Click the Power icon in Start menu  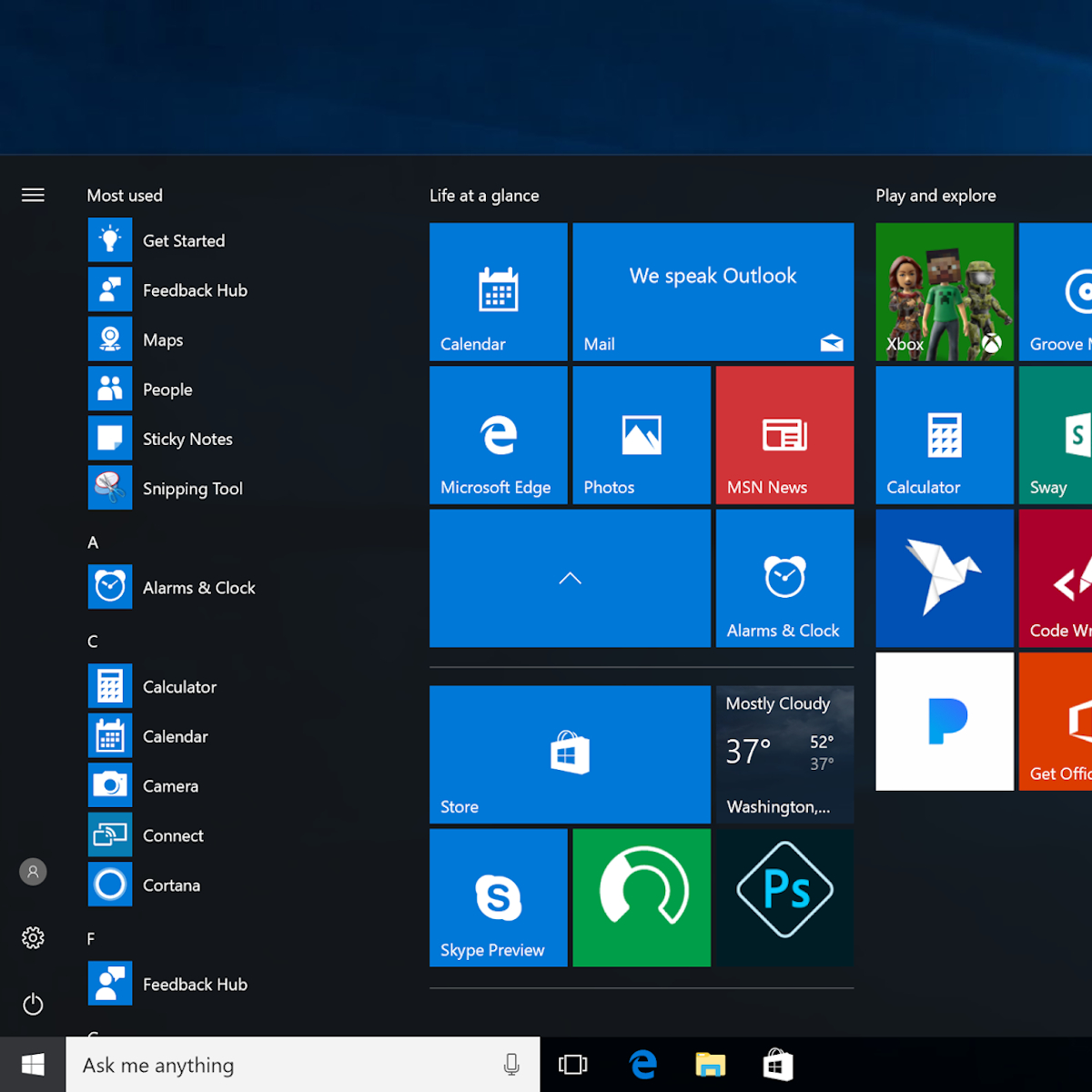click(33, 1005)
